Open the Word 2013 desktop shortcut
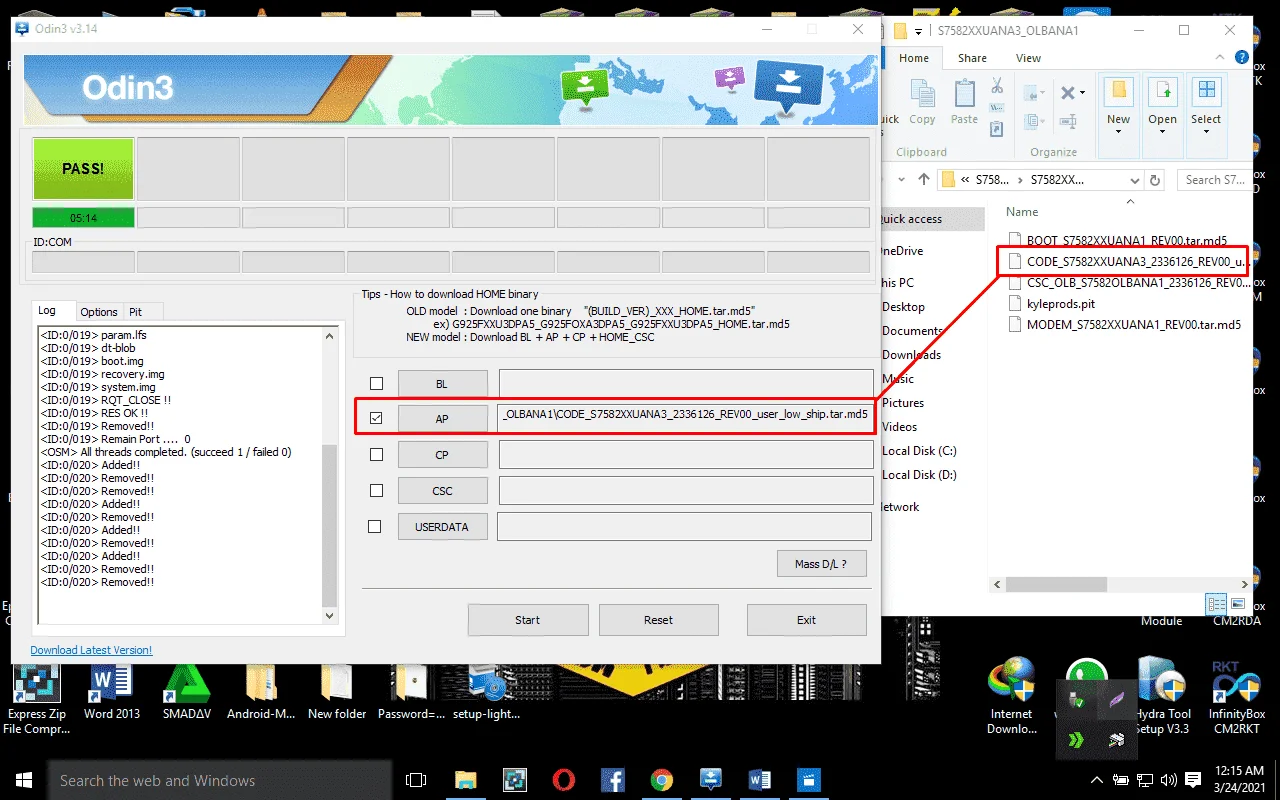 point(112,693)
